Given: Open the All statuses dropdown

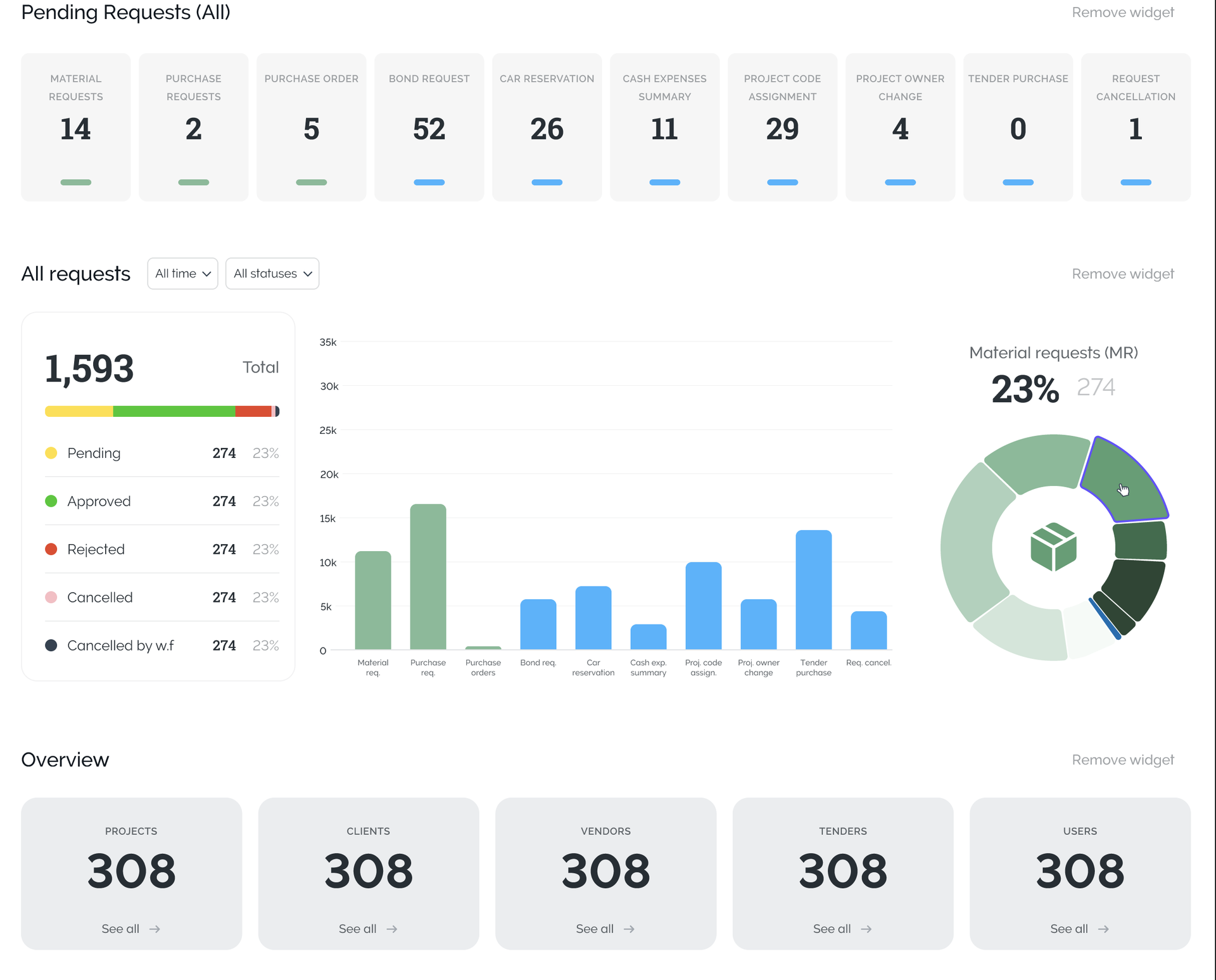Looking at the screenshot, I should point(272,274).
